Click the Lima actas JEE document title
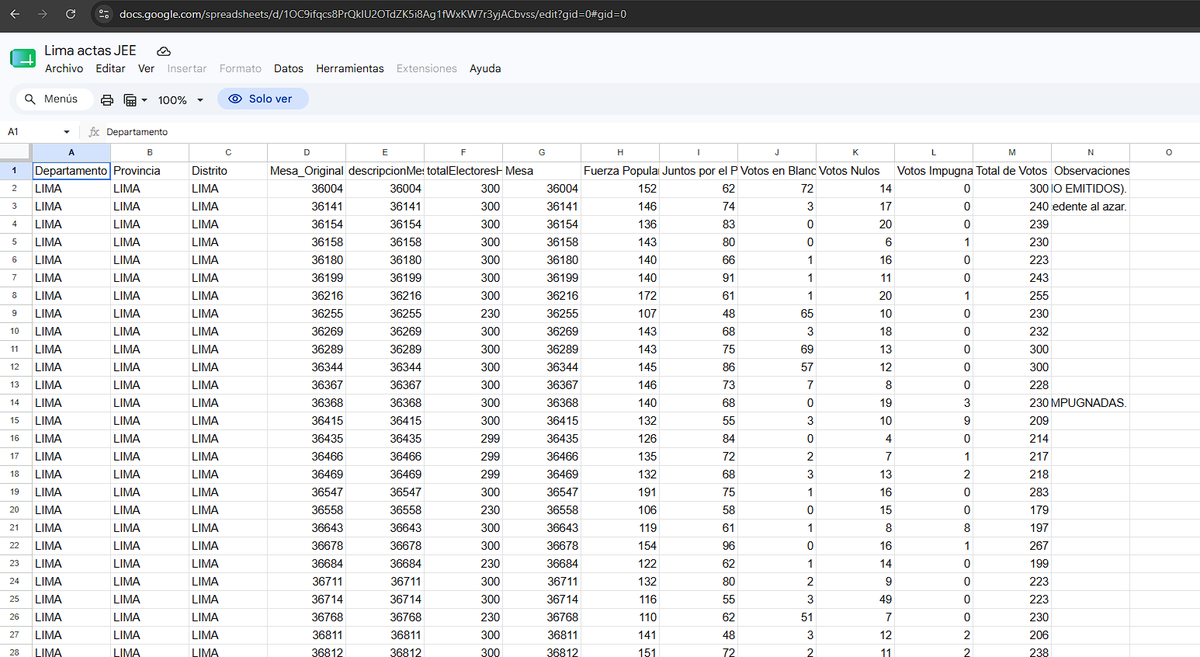 [90, 51]
